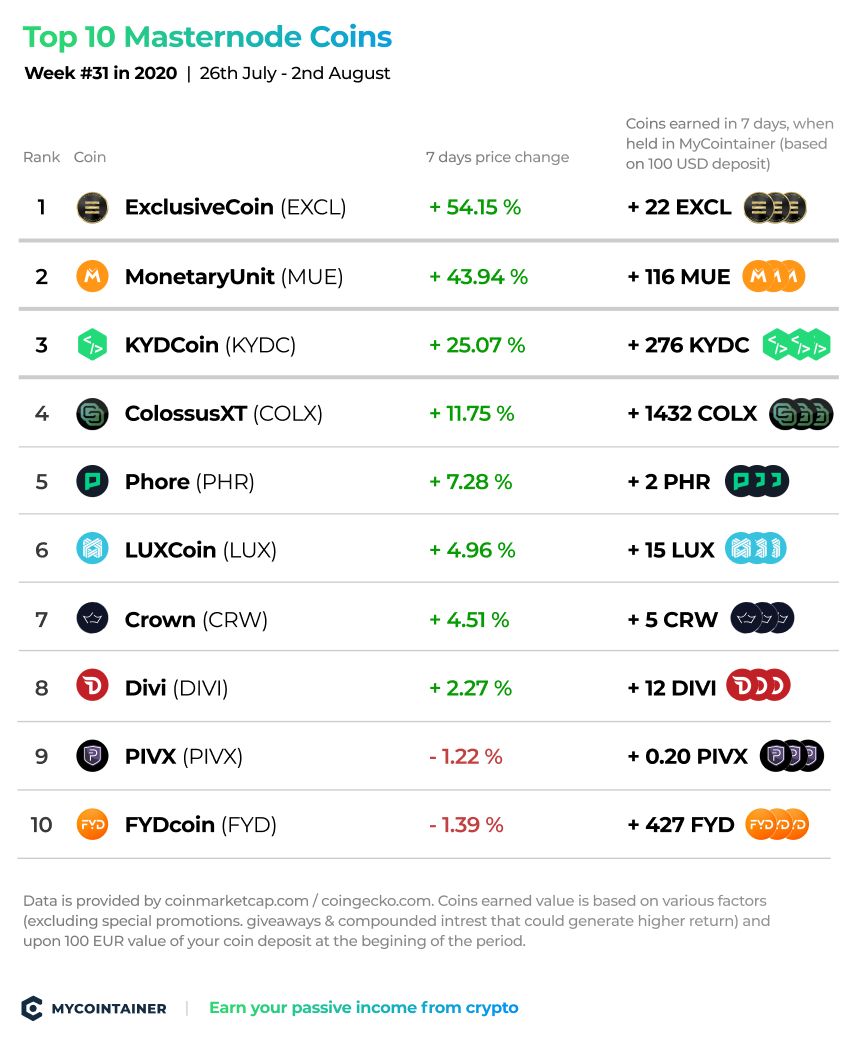Image resolution: width=859 pixels, height=1056 pixels.
Task: Click the red Divi coin logo
Action: [92, 687]
